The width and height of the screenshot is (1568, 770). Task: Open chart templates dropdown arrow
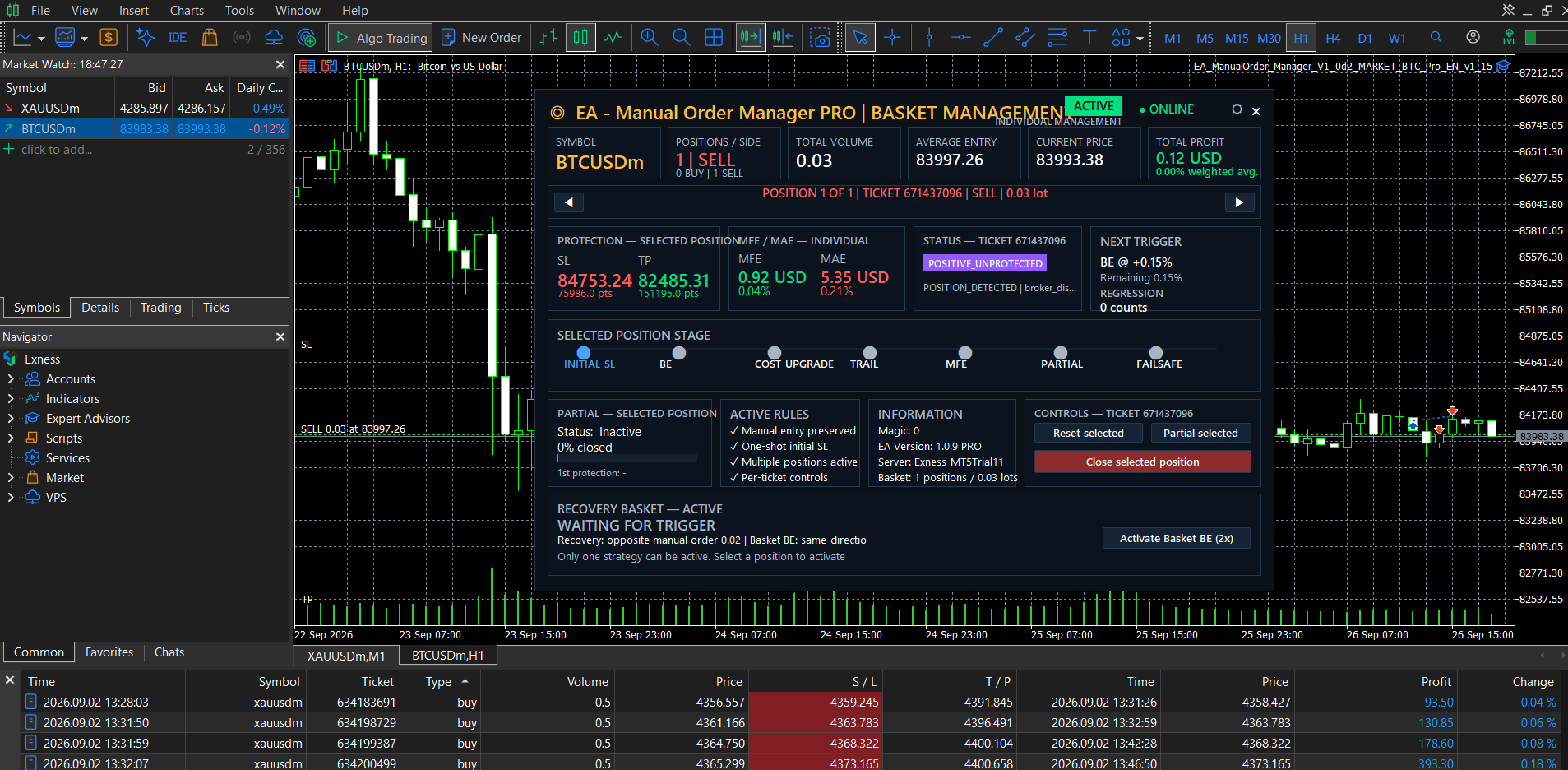pos(84,39)
